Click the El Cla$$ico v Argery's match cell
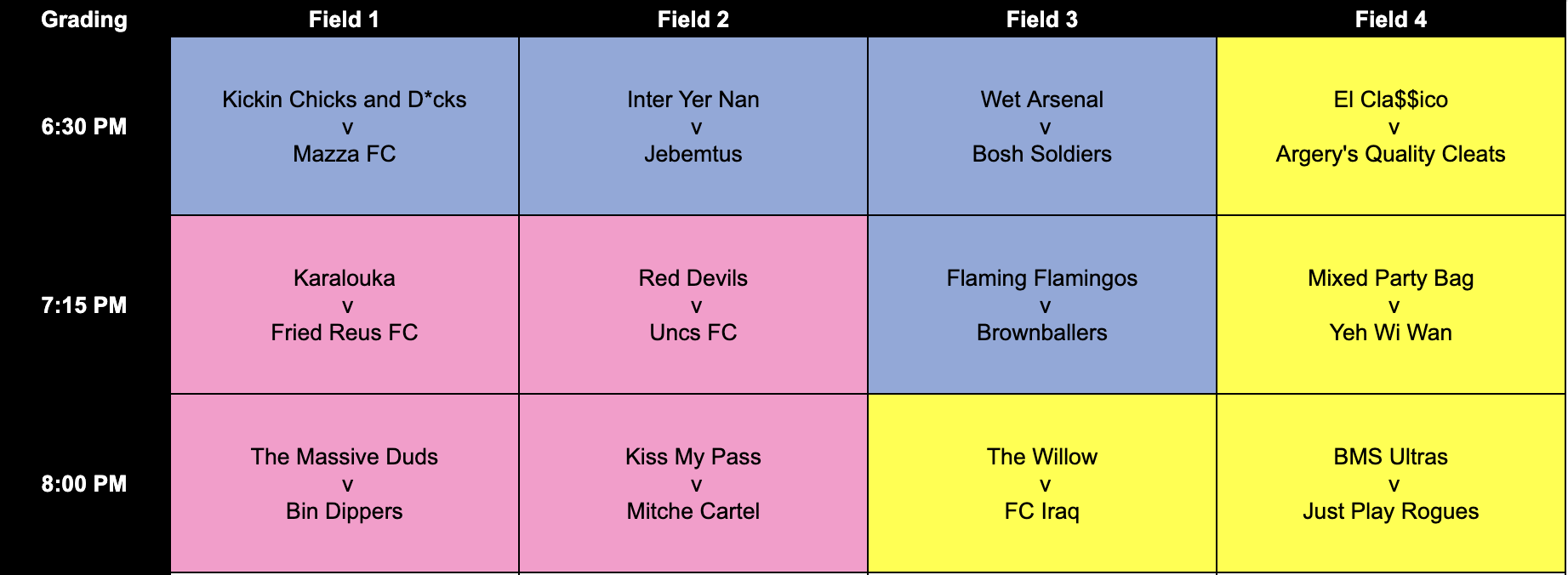This screenshot has width=1568, height=575. (x=1391, y=127)
